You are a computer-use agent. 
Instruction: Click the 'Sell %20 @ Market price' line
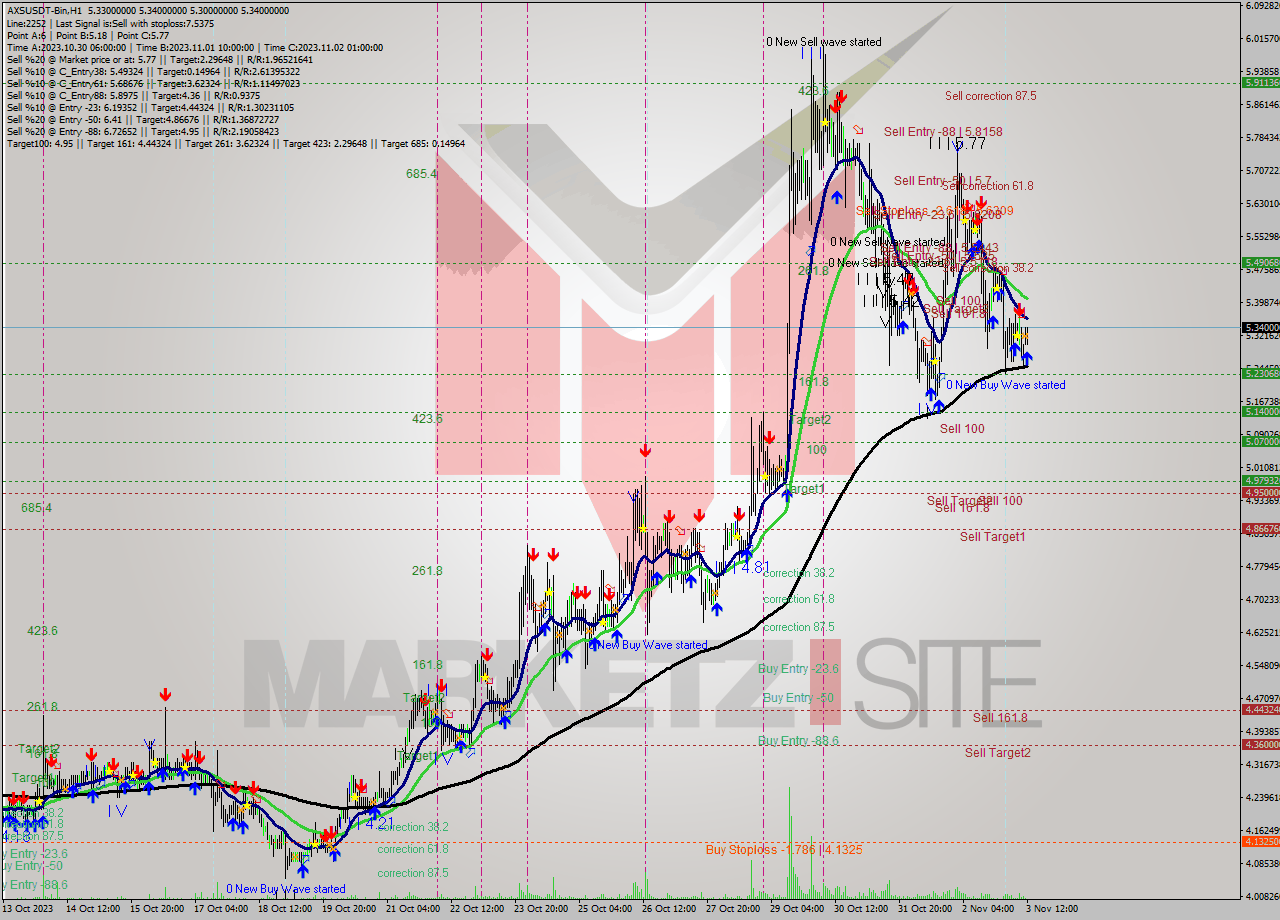159,59
